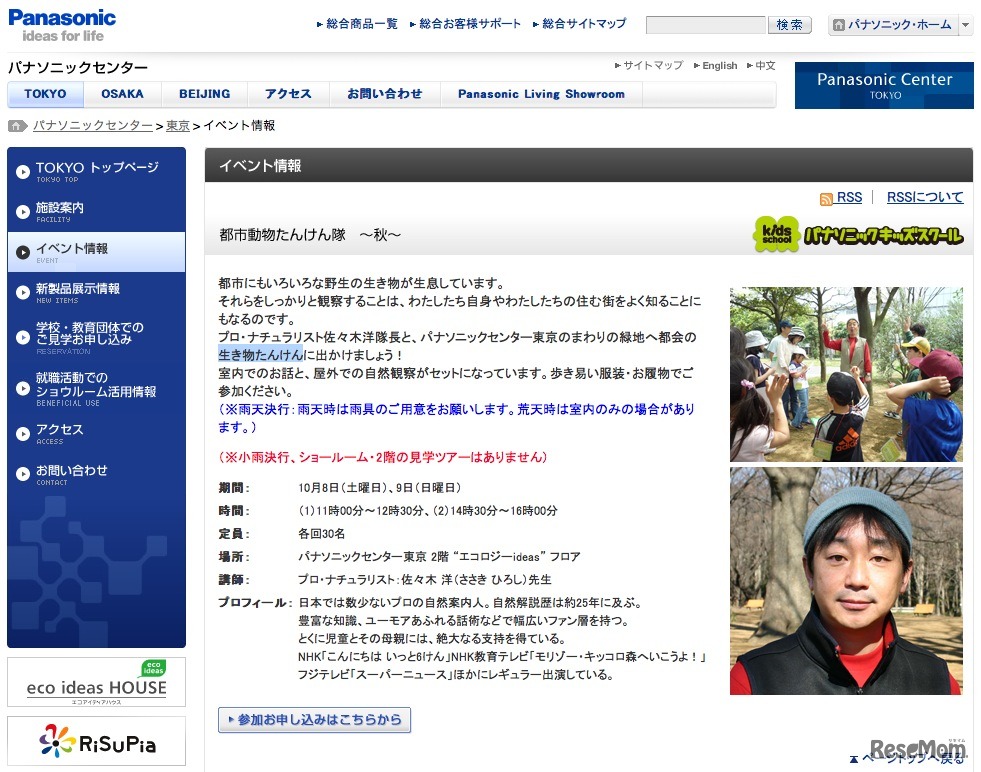Focus the search text field
981x772 pixels.
click(705, 25)
